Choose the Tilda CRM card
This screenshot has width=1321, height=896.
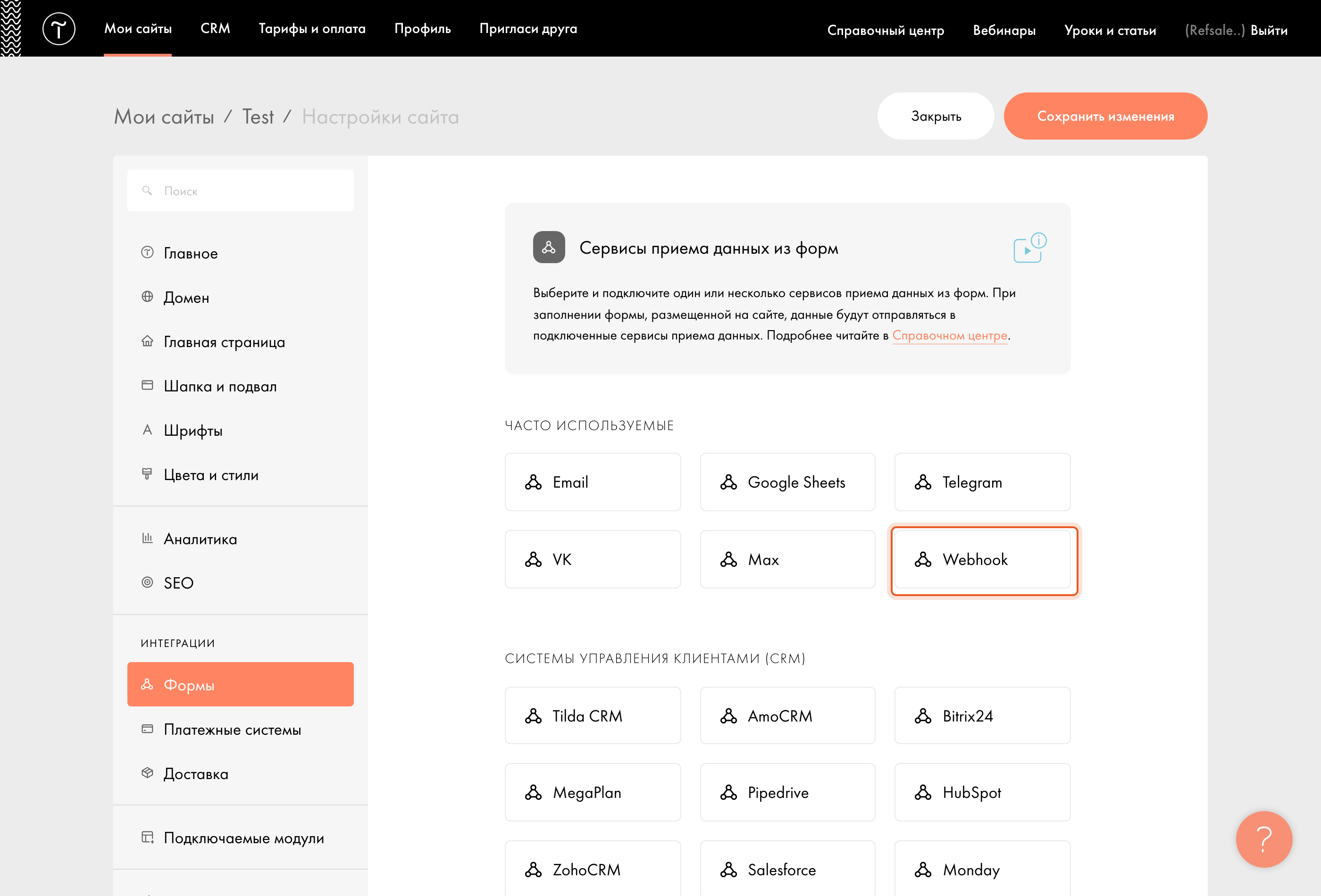pyautogui.click(x=592, y=716)
